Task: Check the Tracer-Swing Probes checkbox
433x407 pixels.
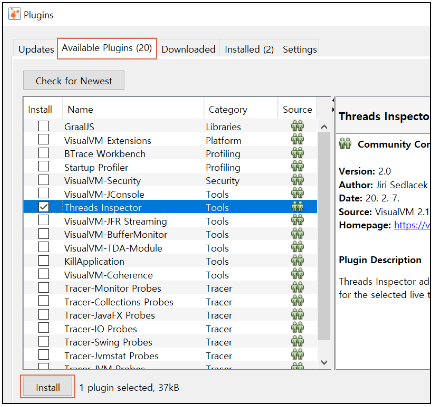Action: point(43,342)
